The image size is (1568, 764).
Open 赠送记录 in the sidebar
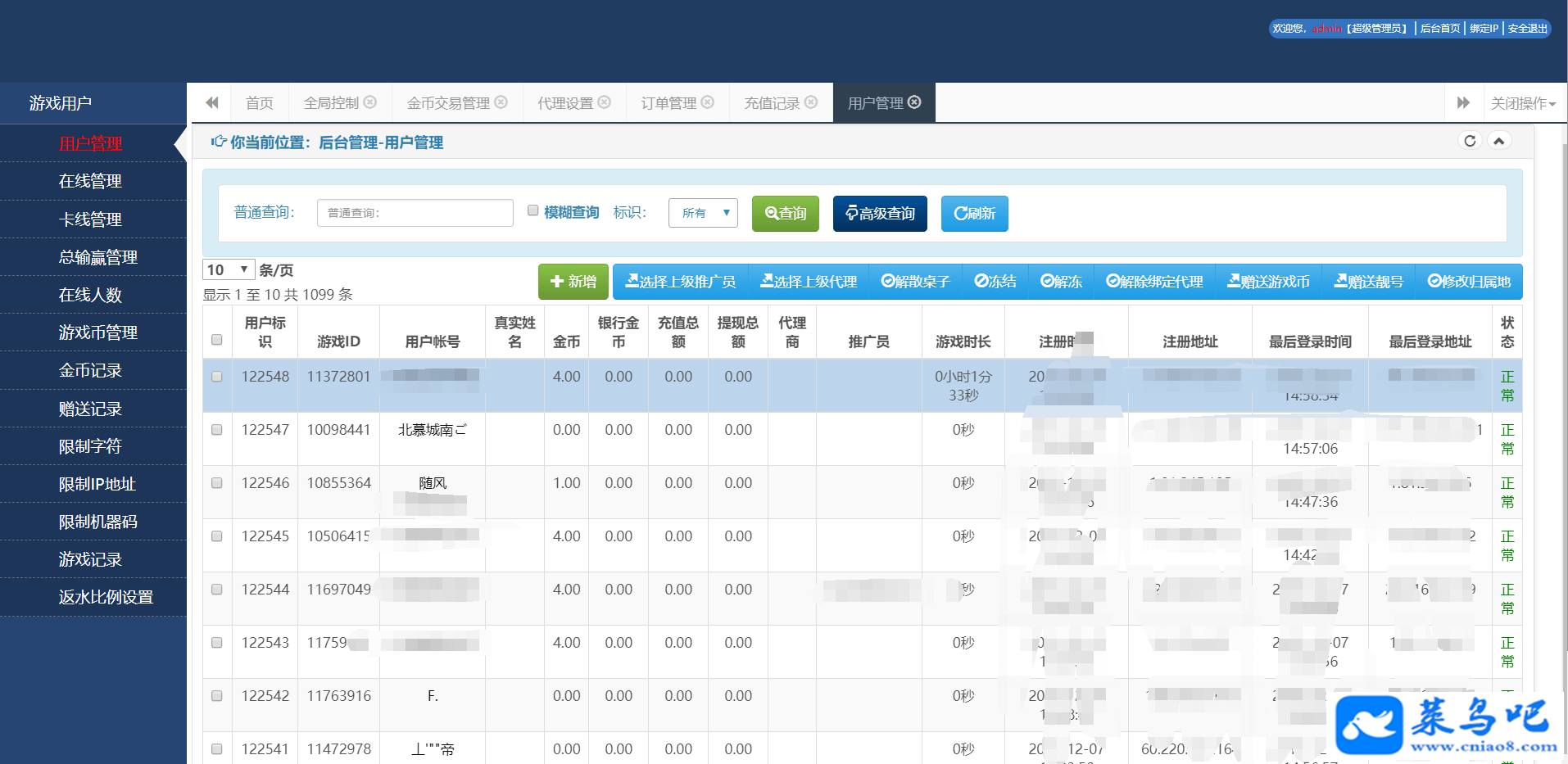pos(93,409)
